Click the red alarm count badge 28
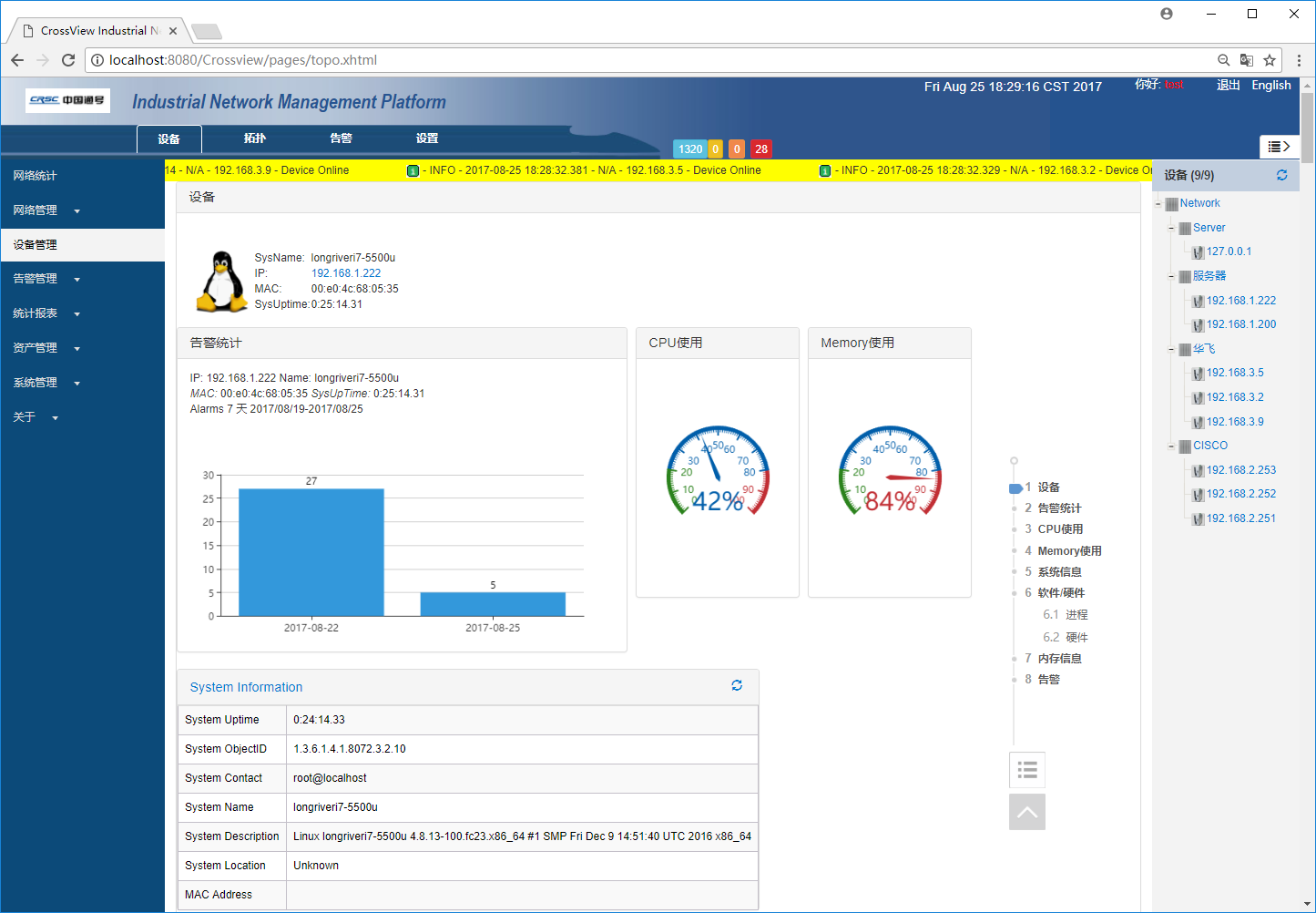 coord(760,149)
